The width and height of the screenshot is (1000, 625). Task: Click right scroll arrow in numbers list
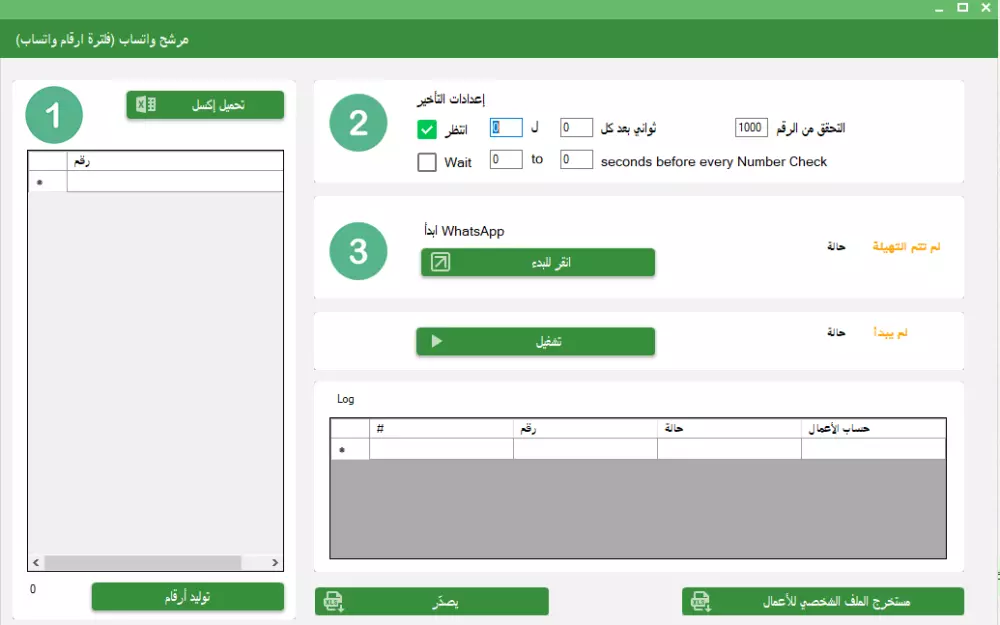[x=275, y=562]
